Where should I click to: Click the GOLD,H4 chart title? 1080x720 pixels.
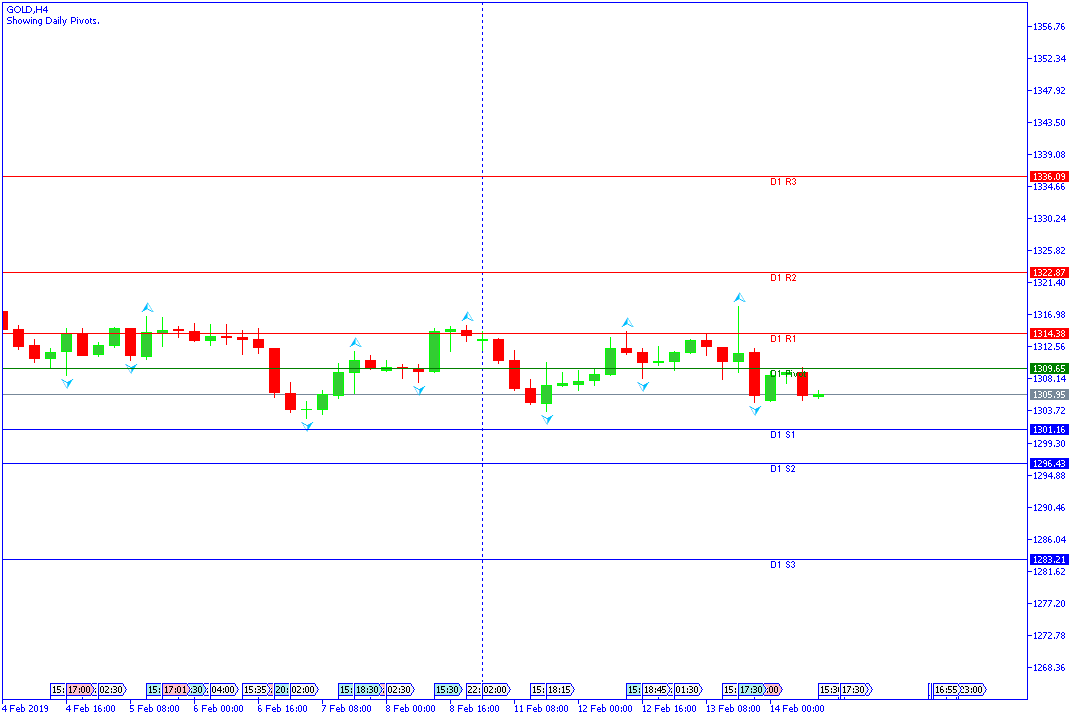pos(27,9)
